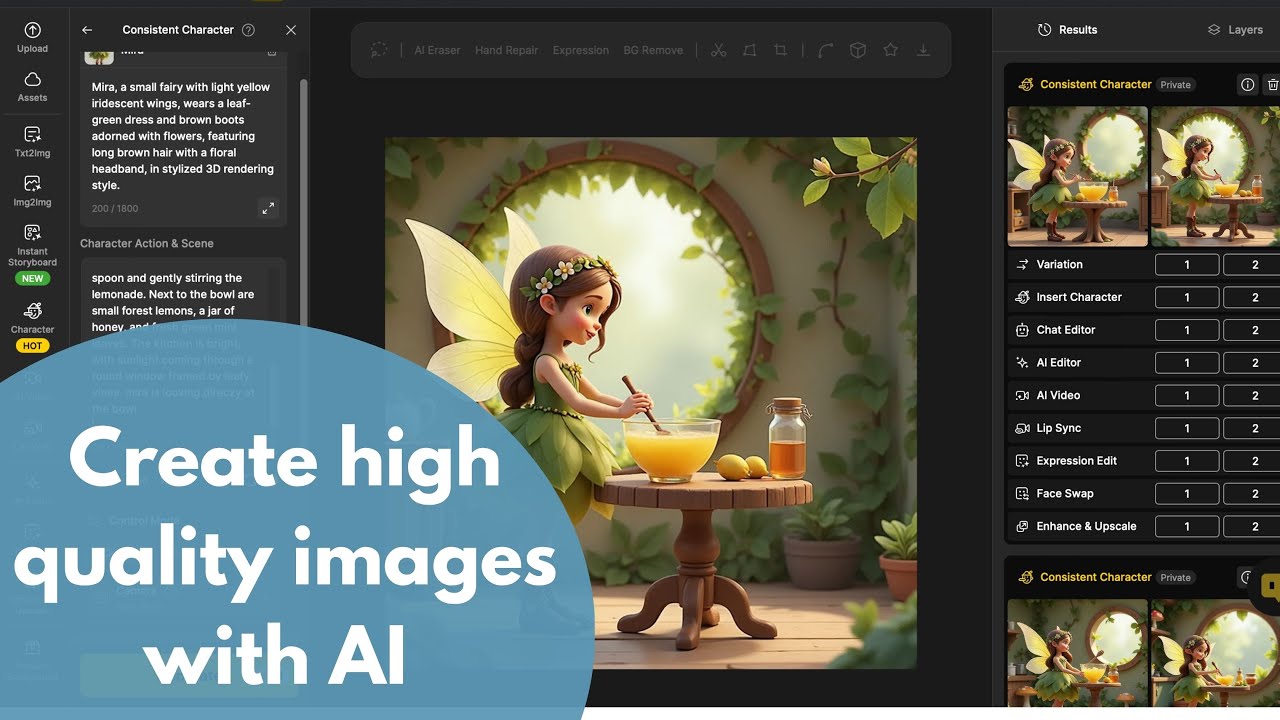Choose Hand Repair in the toolbar
The width and height of the screenshot is (1280, 720).
click(x=506, y=50)
